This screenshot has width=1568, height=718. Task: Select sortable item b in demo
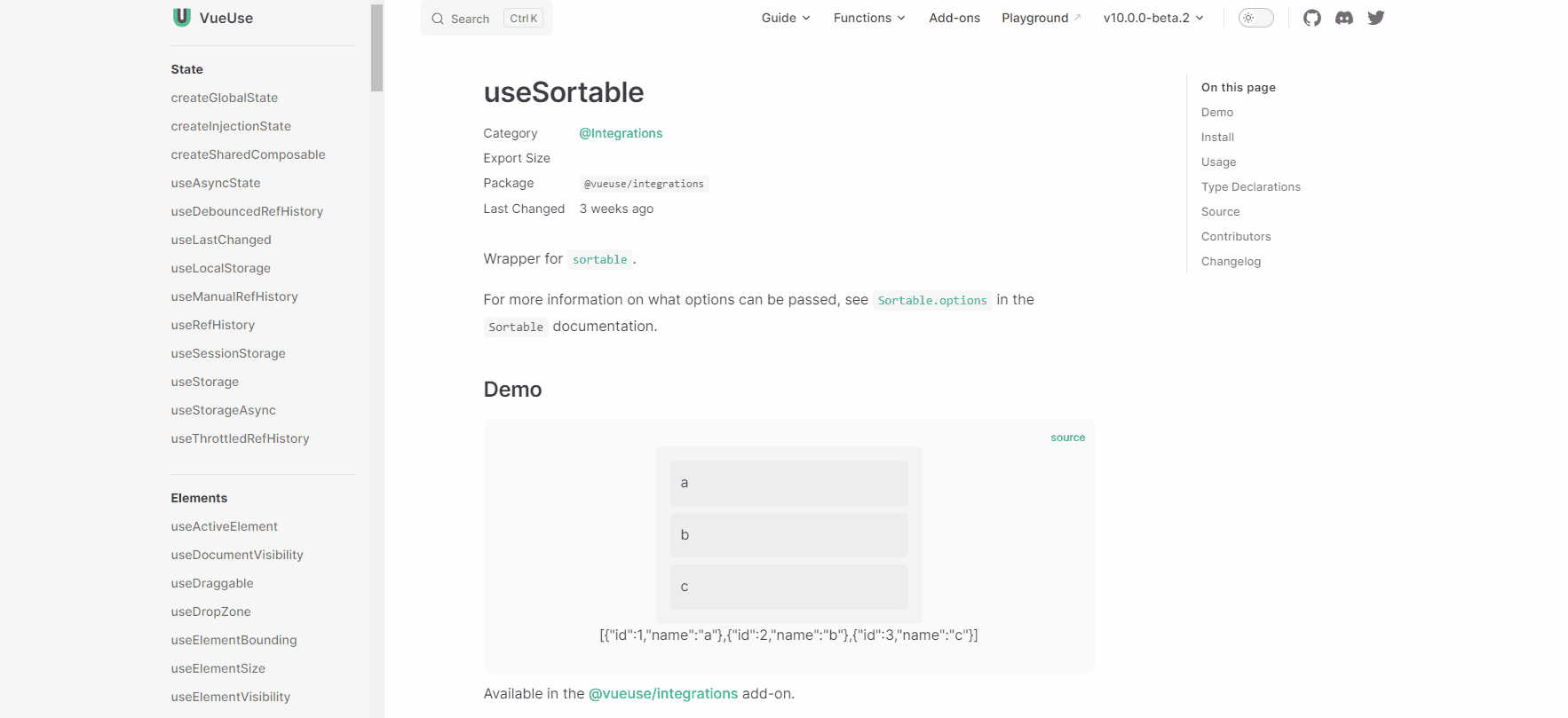point(789,535)
